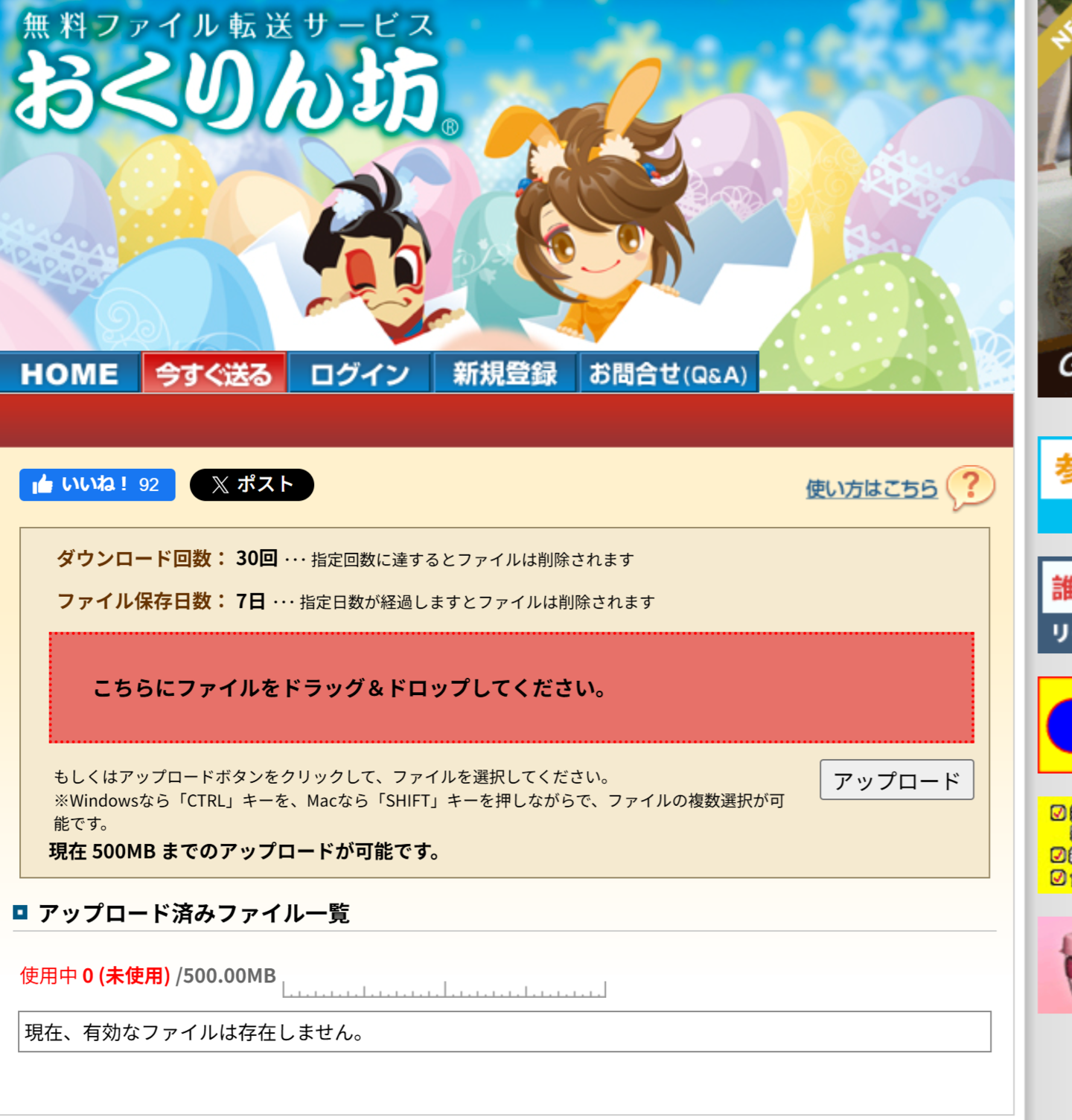Click the orange question mark help icon
Screen dimensions: 1072x1120
[x=970, y=487]
